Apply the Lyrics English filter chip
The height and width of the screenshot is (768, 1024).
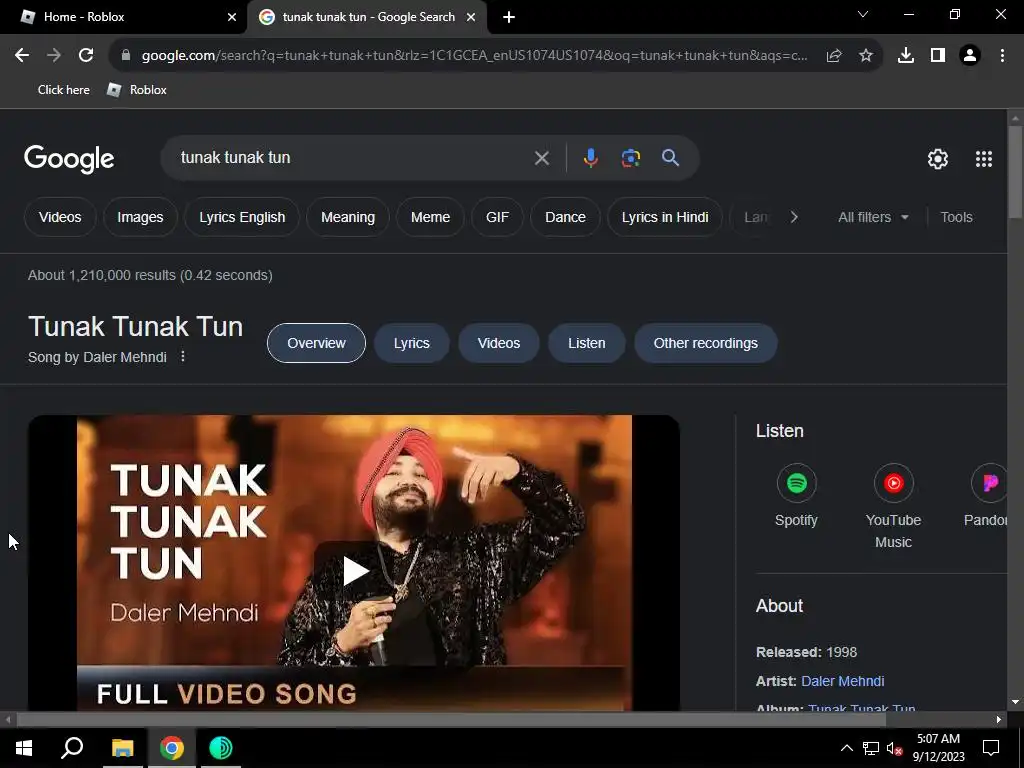(242, 217)
